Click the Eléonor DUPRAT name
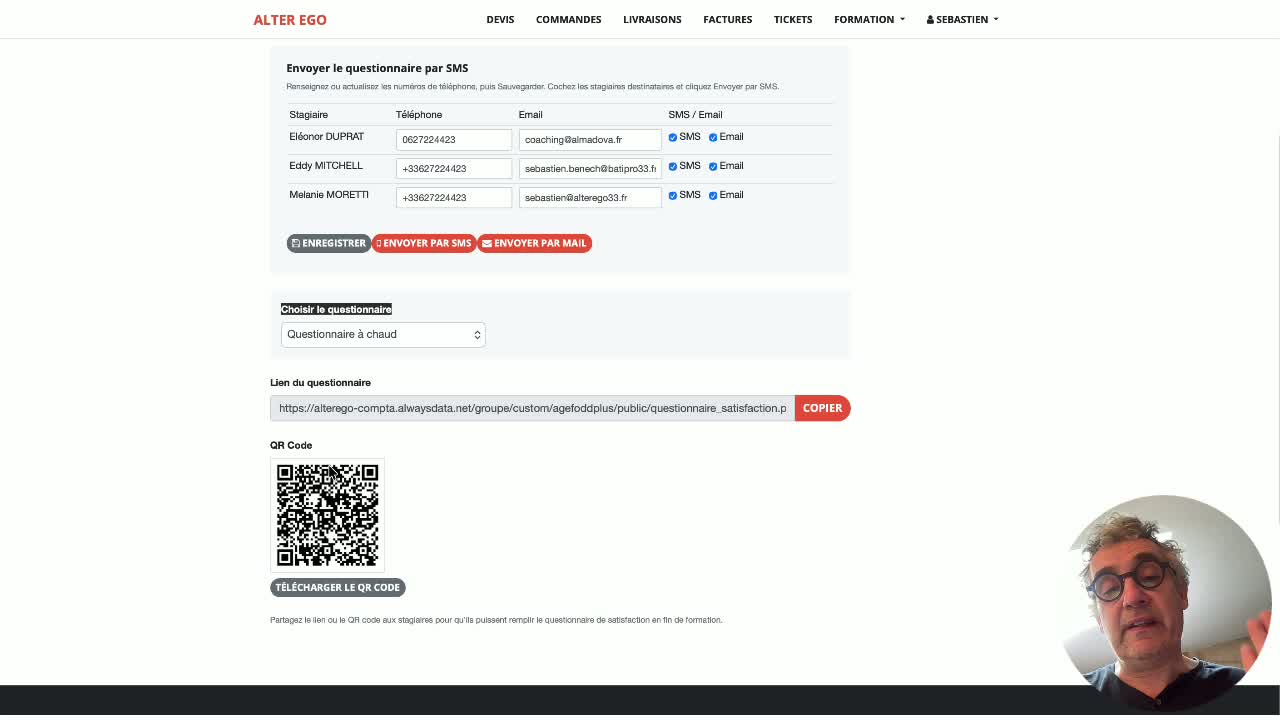Viewport: 1280px width, 720px height. click(327, 137)
